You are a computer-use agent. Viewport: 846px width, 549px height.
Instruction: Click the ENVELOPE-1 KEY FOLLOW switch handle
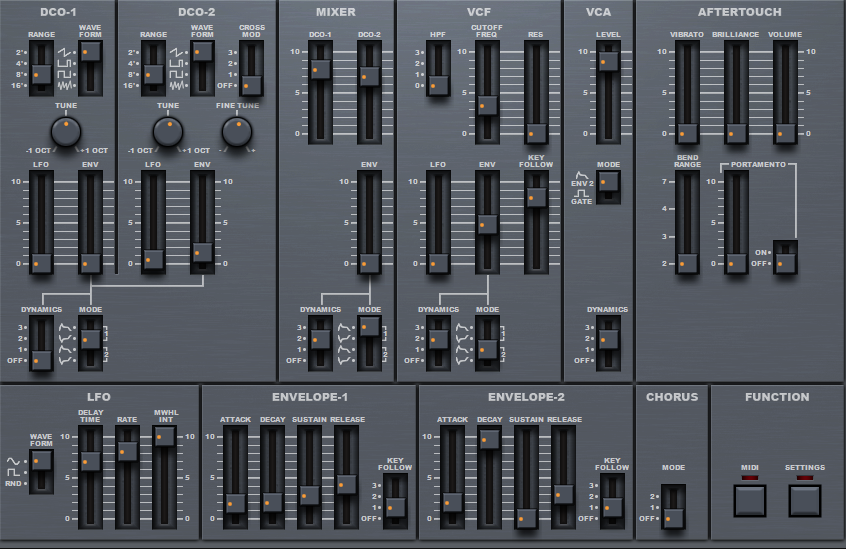[x=395, y=507]
